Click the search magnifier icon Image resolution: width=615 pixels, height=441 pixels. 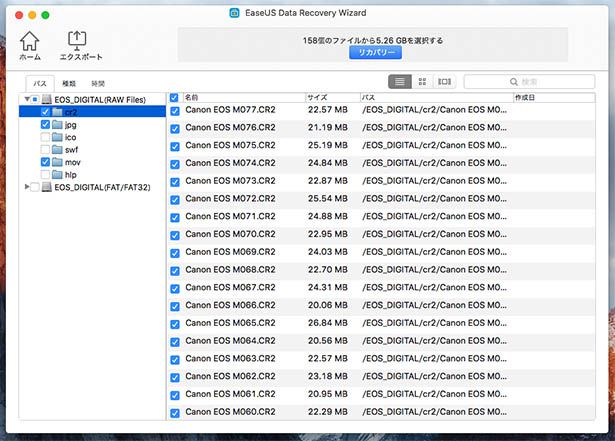click(513, 82)
